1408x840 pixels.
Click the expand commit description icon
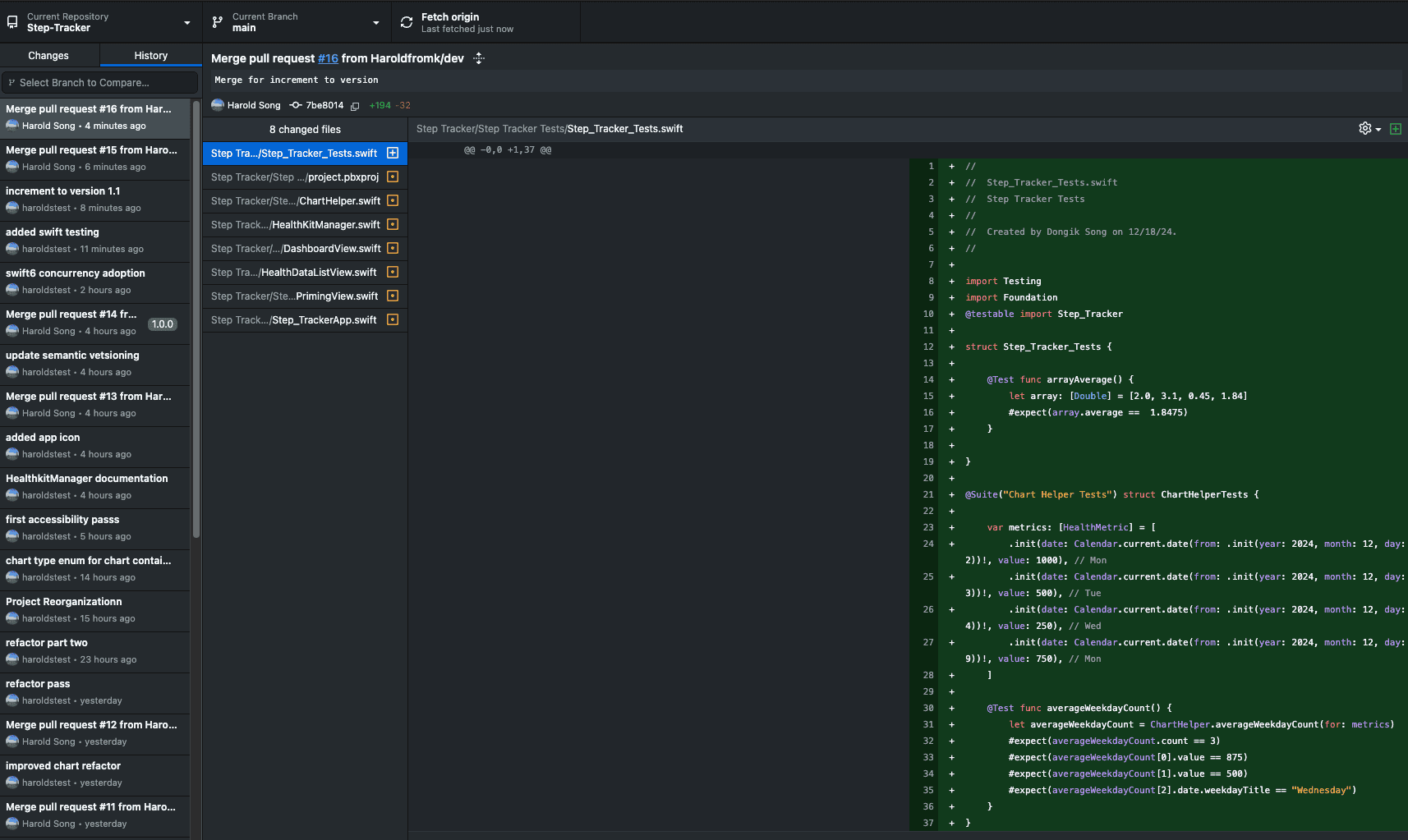pyautogui.click(x=479, y=58)
